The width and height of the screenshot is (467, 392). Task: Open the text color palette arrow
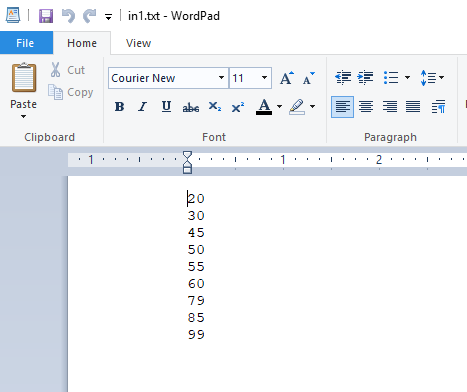tap(279, 107)
